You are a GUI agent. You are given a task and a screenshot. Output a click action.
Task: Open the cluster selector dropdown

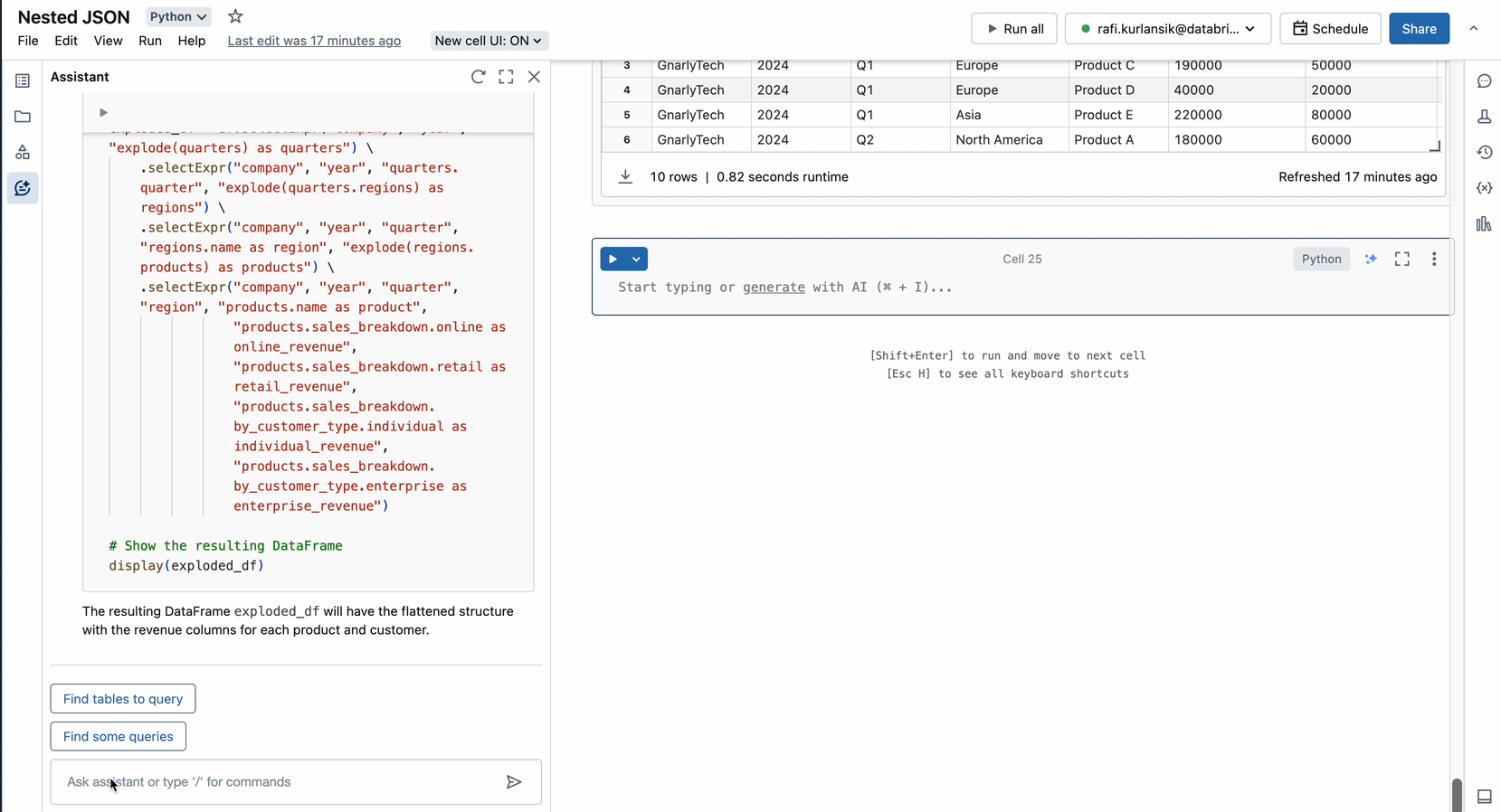pyautogui.click(x=1167, y=29)
